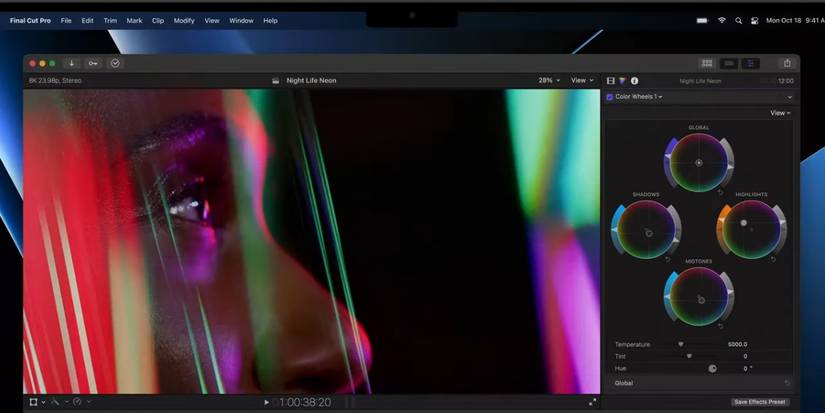This screenshot has width=825, height=413.
Task: Open the Clip menu
Action: [158, 21]
